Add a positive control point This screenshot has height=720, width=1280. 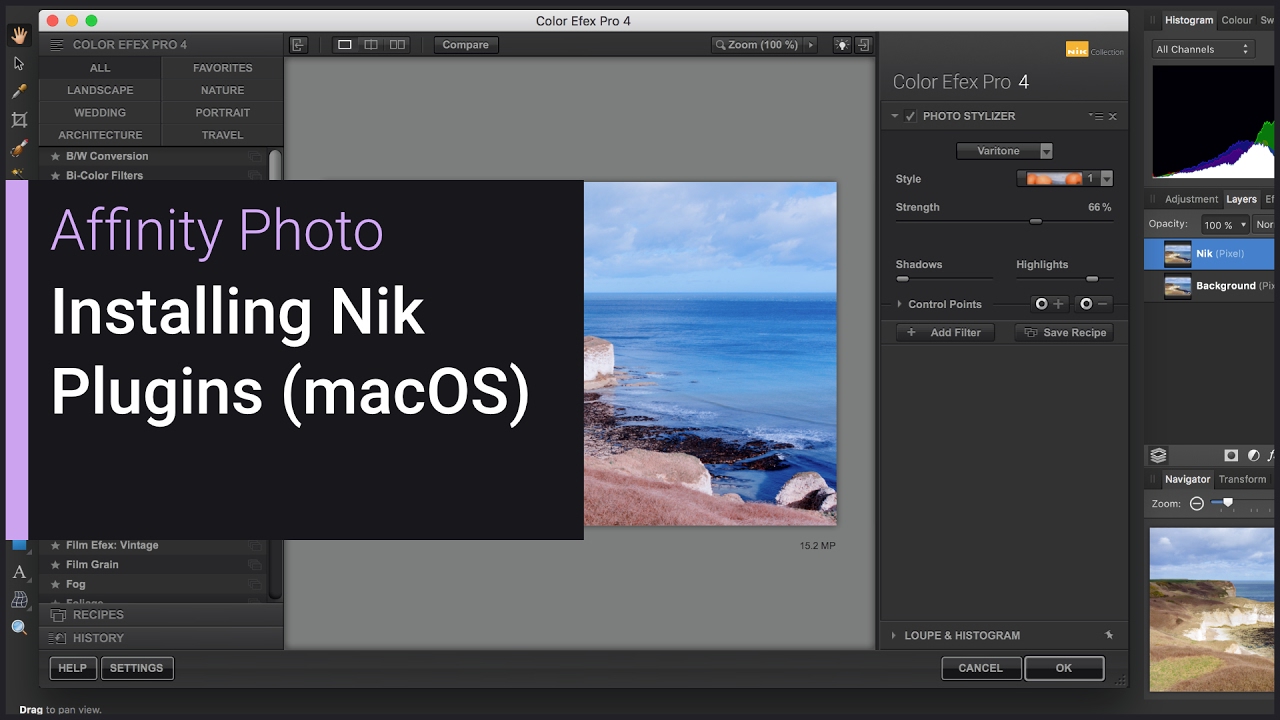click(1050, 304)
